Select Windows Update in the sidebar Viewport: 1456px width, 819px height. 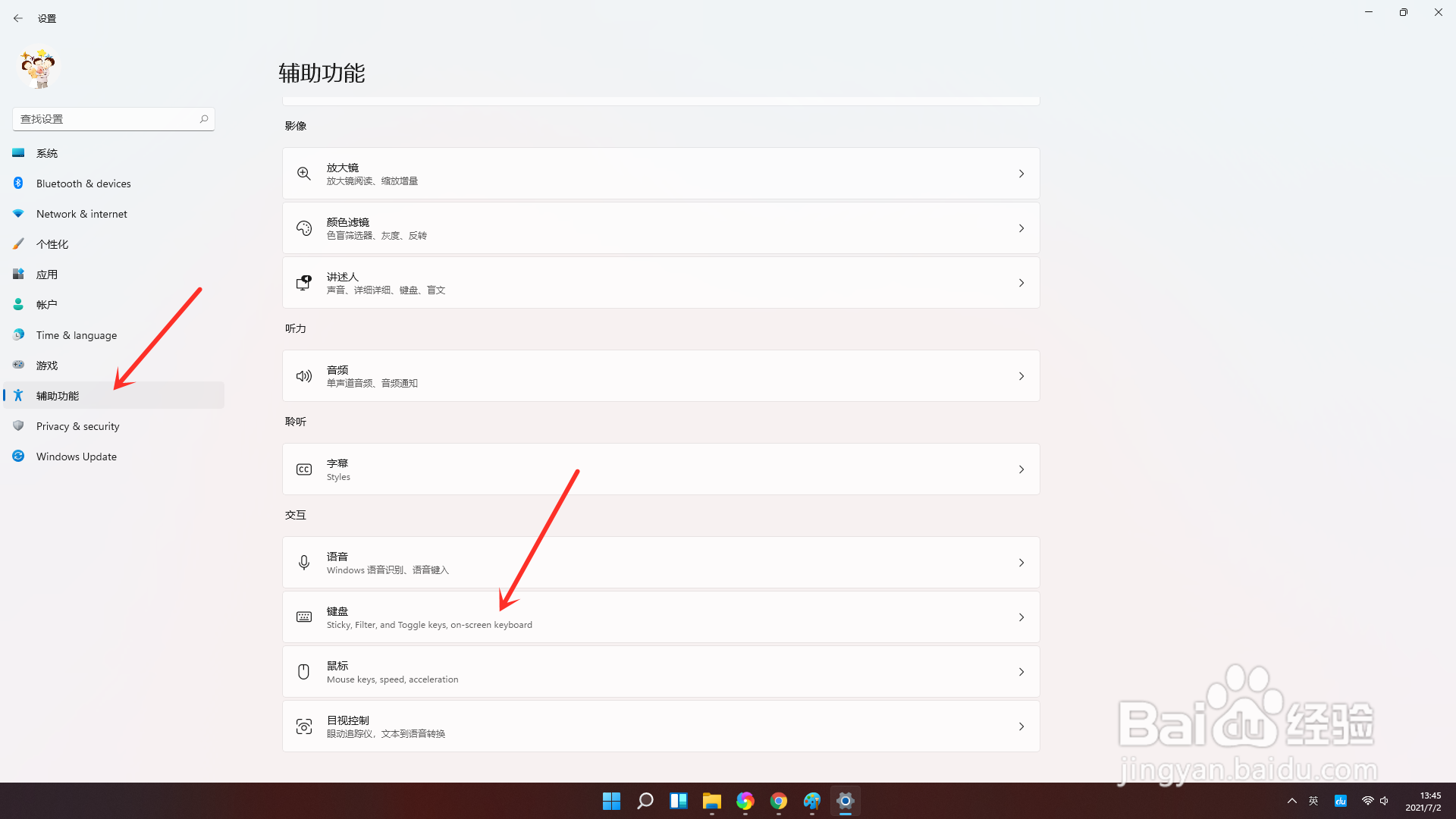[x=76, y=456]
